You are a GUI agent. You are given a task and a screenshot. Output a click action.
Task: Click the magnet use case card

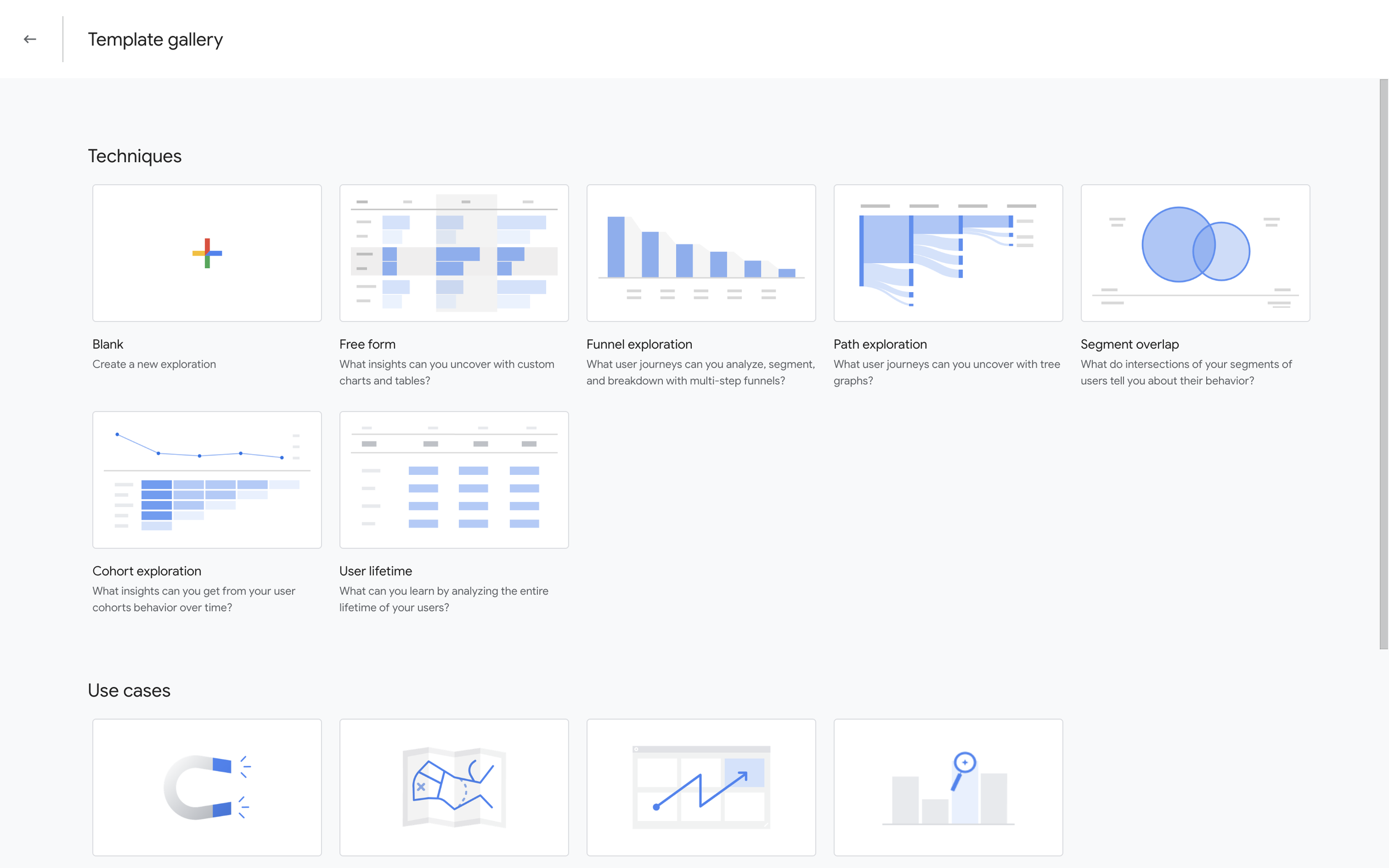[207, 787]
